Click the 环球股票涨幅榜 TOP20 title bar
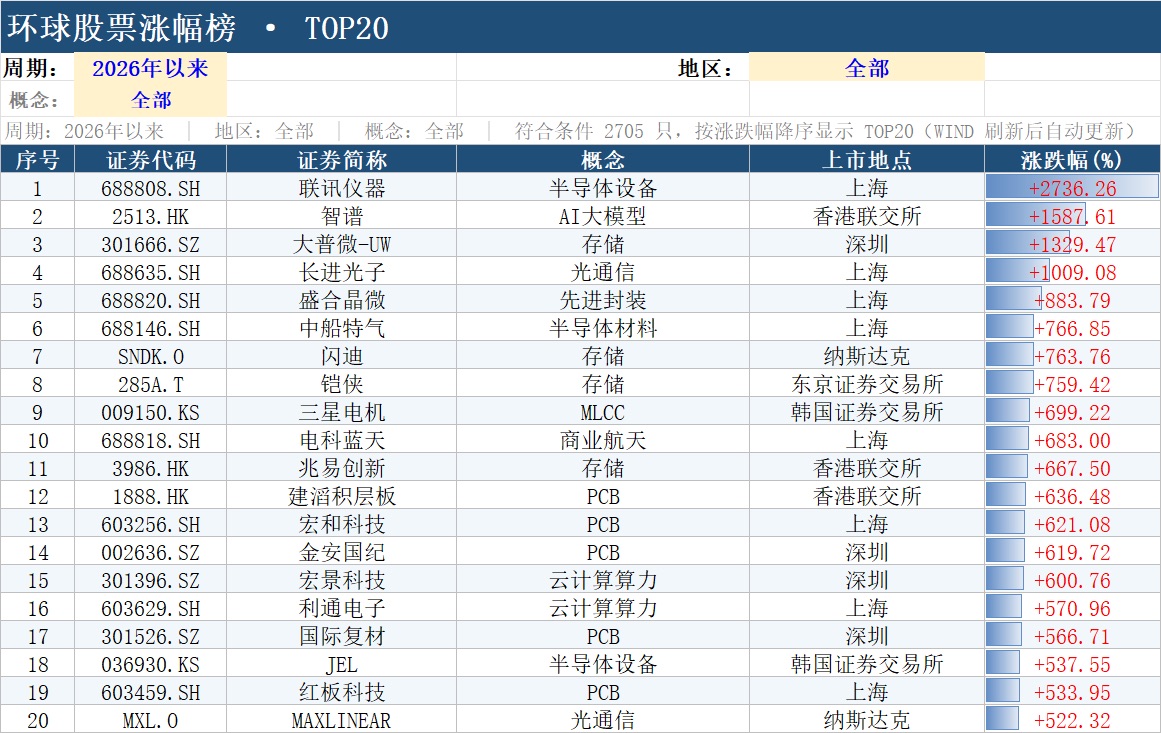 (580, 27)
